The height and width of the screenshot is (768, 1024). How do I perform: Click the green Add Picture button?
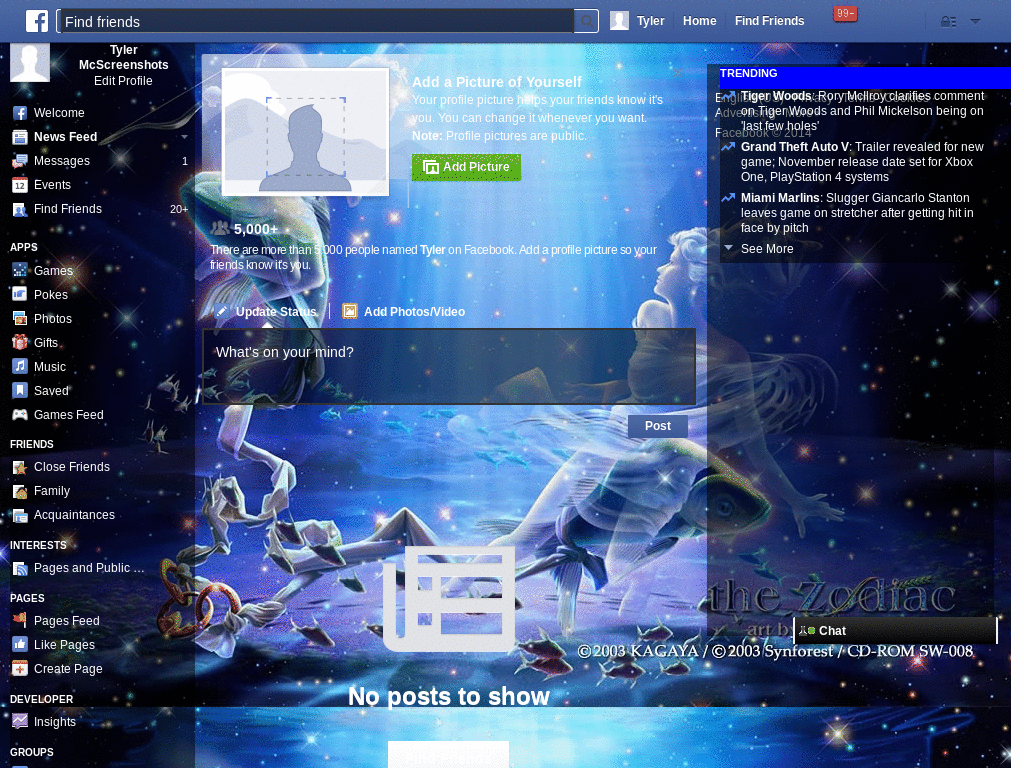(466, 167)
